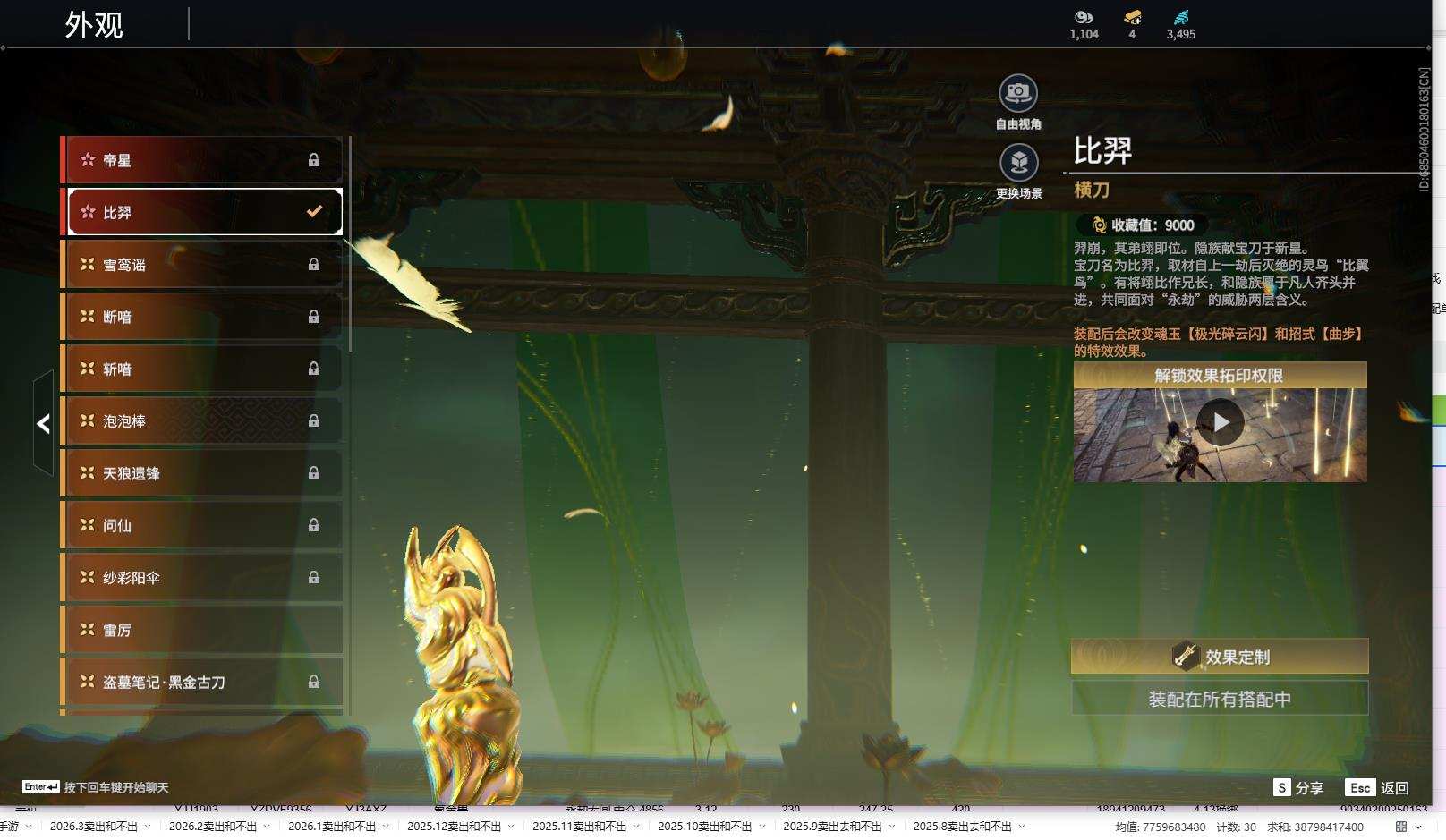
Task: Click the lock icon on 断喑 row
Action: (x=314, y=317)
